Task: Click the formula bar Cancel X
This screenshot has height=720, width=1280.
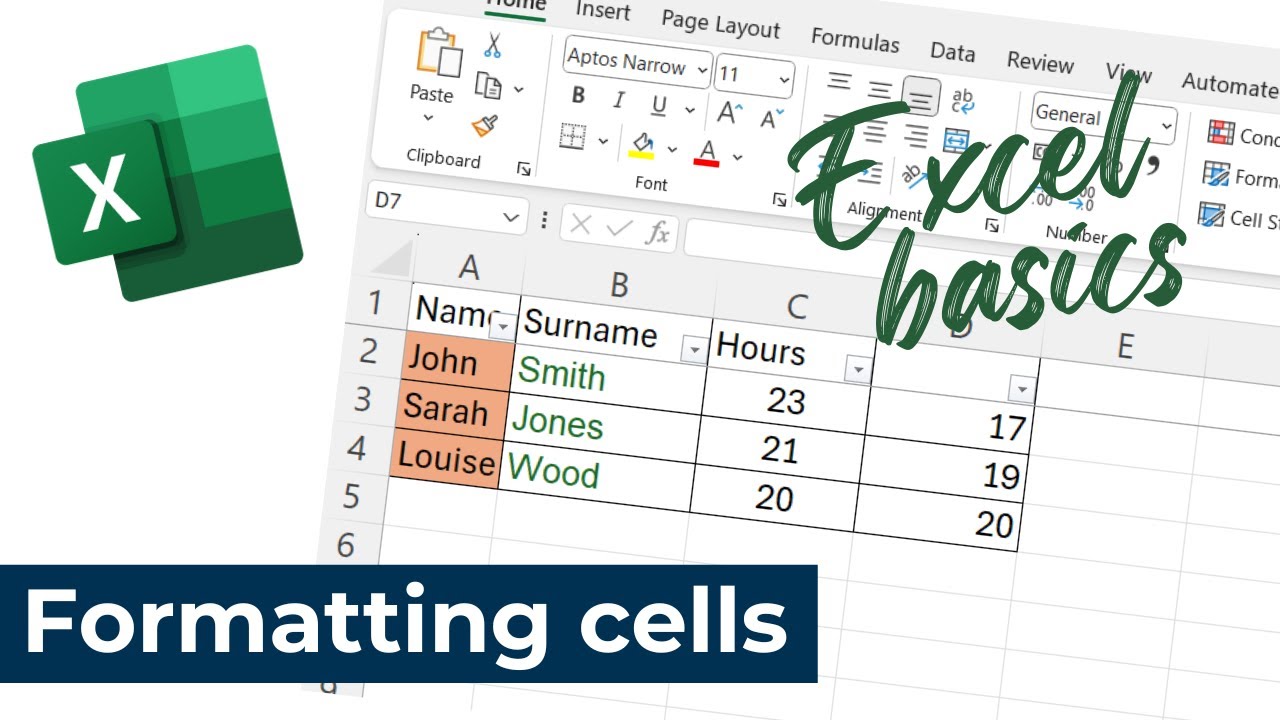Action: pyautogui.click(x=580, y=226)
